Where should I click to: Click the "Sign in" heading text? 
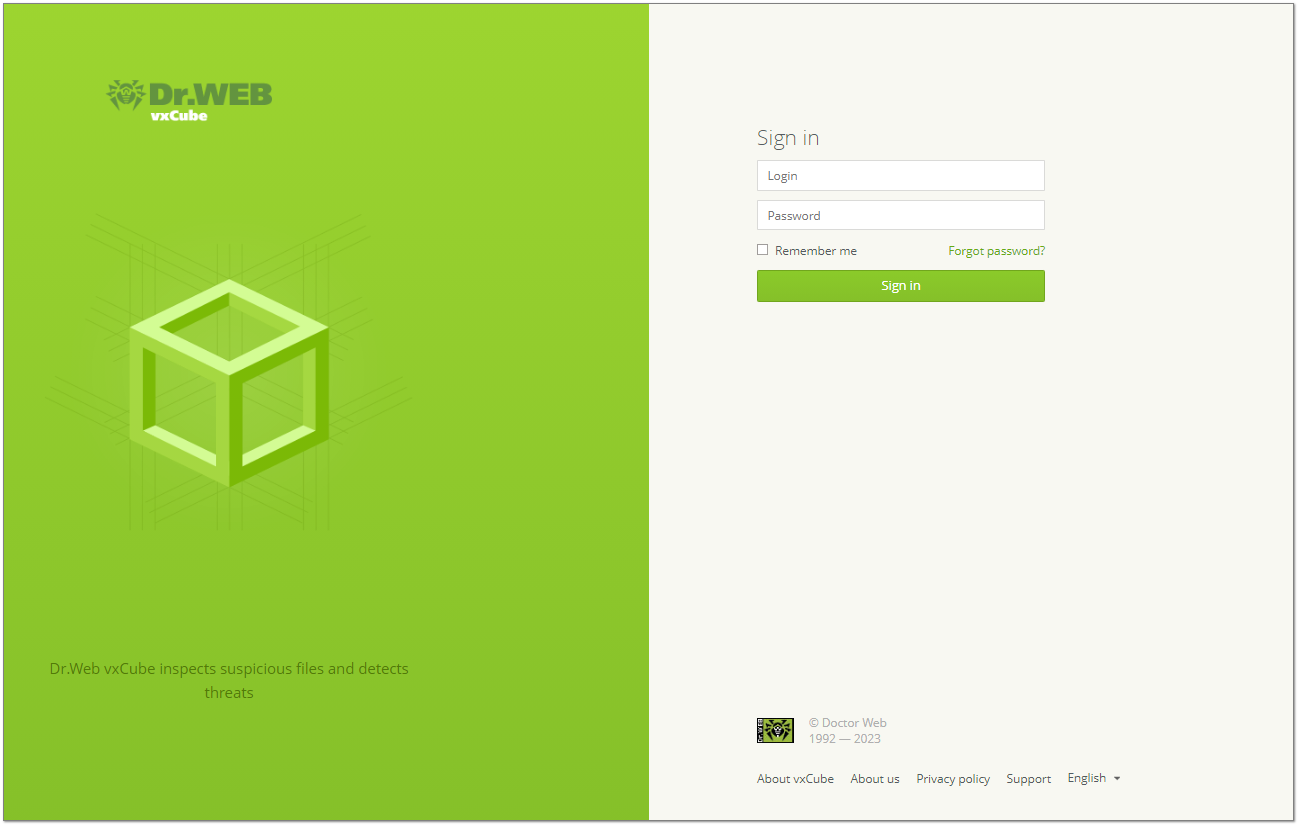788,138
